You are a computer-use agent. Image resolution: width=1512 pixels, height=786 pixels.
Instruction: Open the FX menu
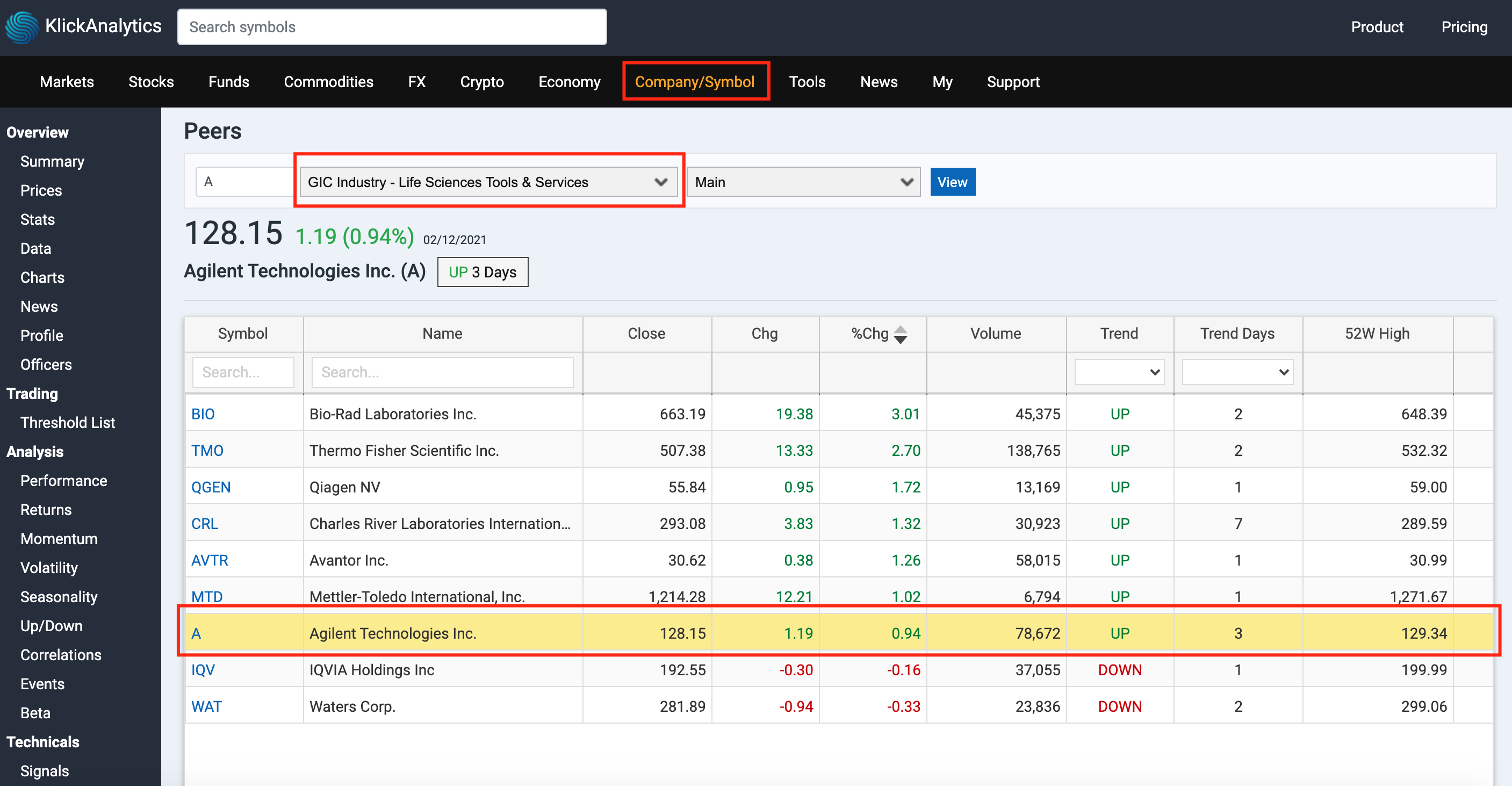(x=416, y=82)
